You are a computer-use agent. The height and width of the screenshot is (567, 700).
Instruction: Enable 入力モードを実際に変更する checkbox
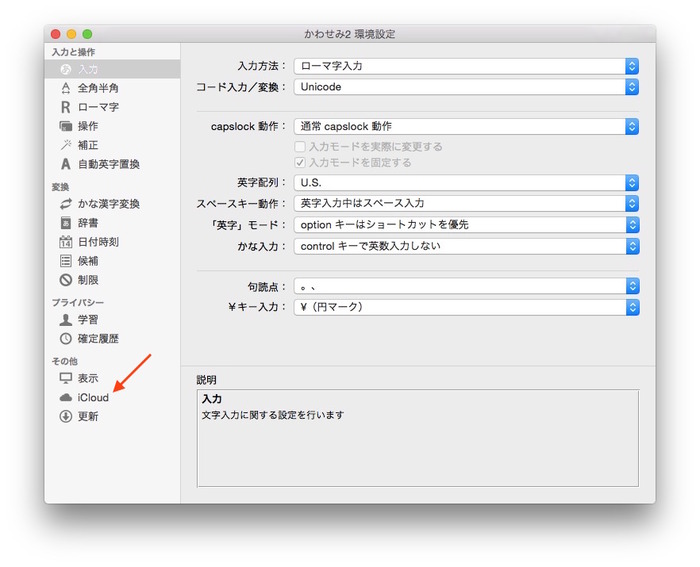click(300, 146)
